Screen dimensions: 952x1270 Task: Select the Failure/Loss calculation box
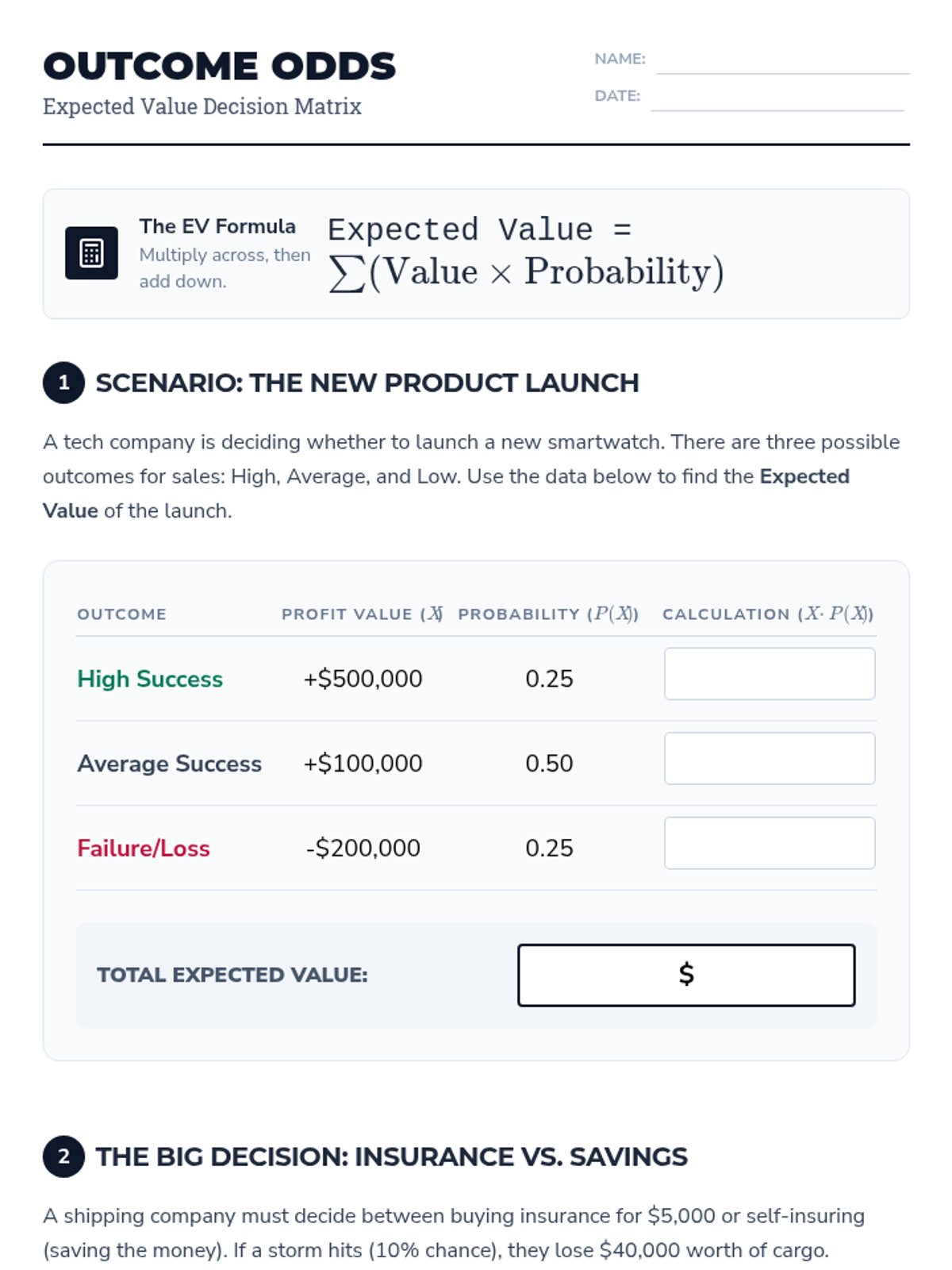pyautogui.click(x=770, y=843)
